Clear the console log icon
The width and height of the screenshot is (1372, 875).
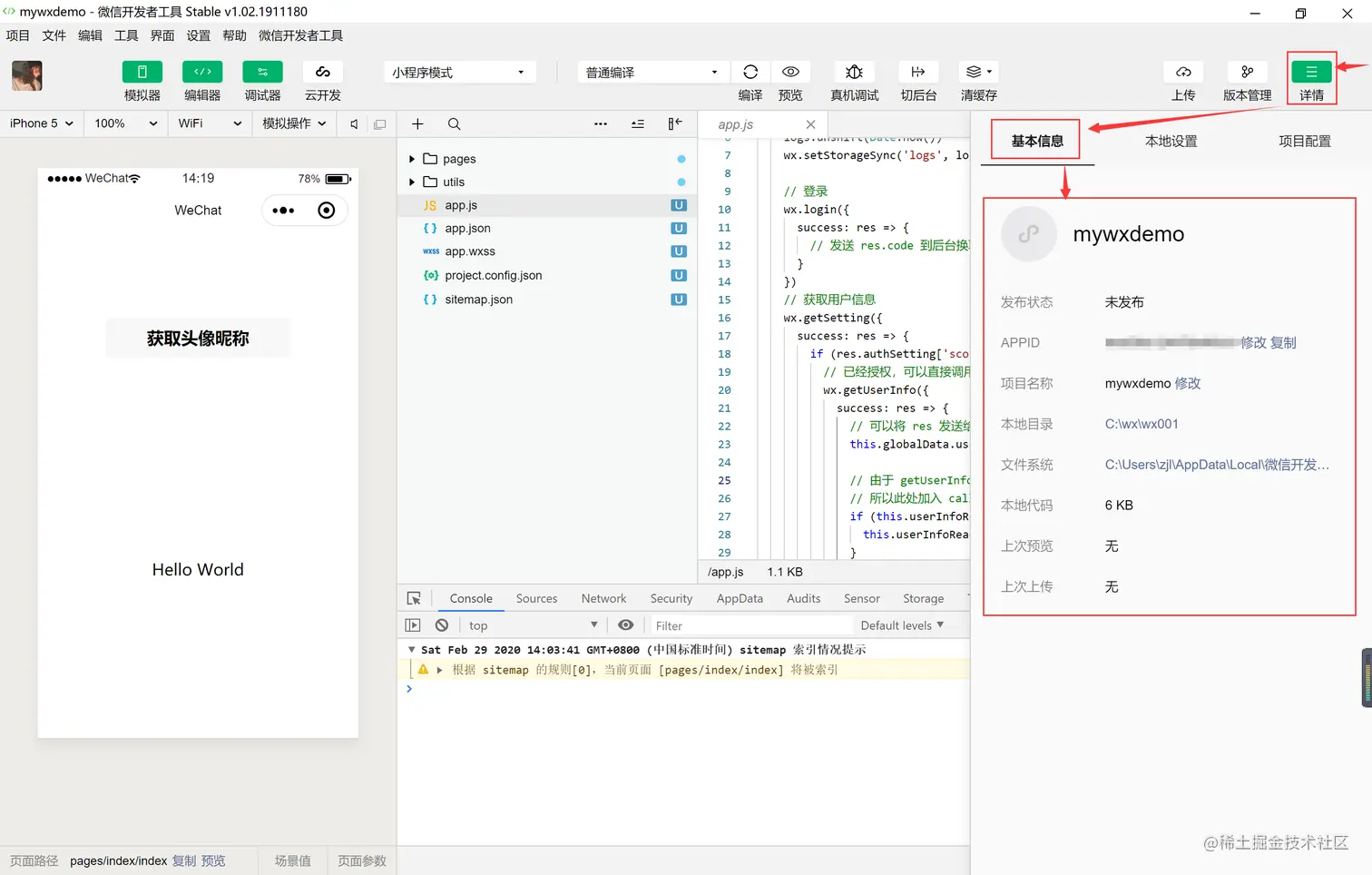(442, 625)
